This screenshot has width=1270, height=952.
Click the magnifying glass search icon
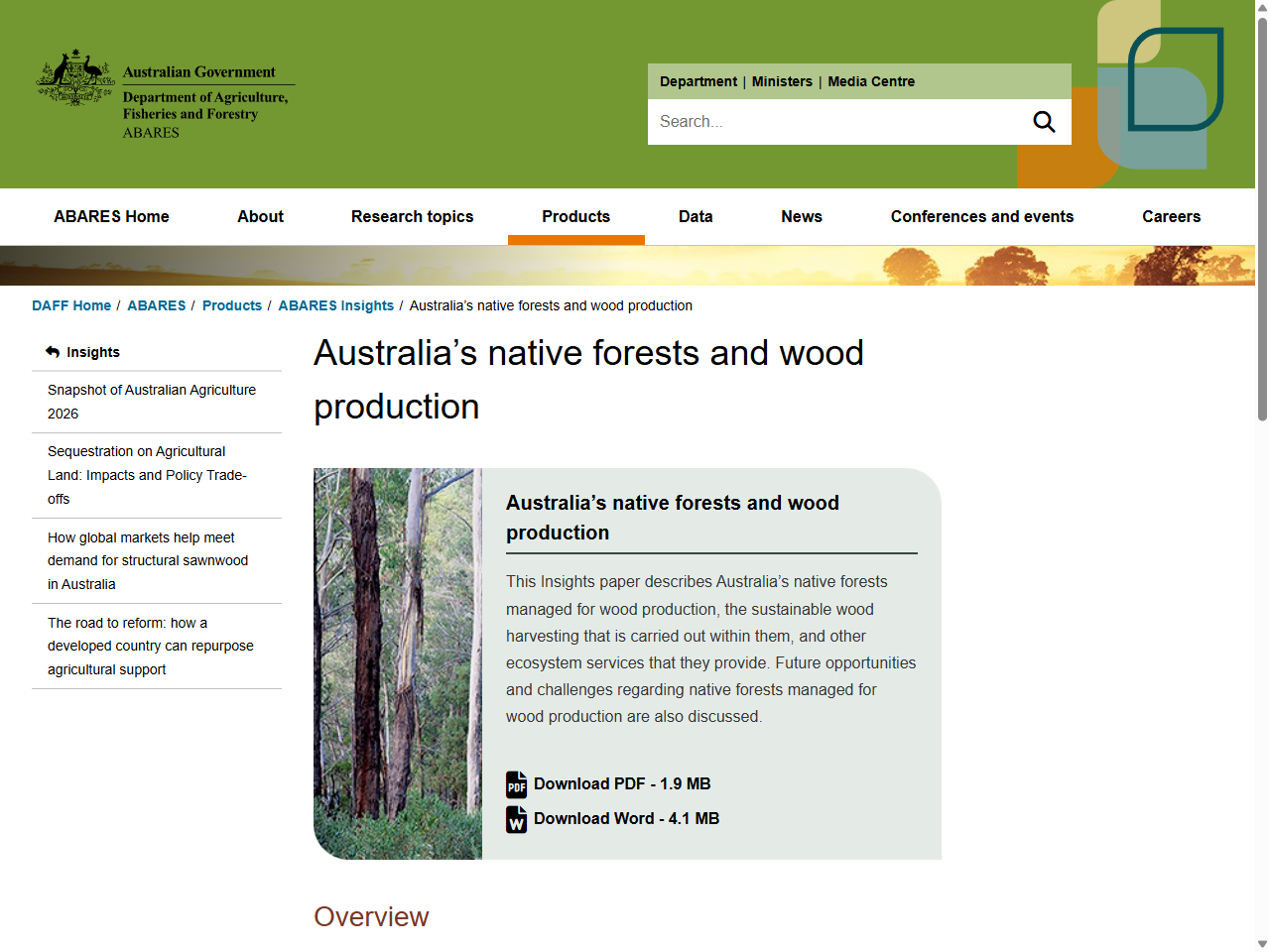click(x=1044, y=121)
